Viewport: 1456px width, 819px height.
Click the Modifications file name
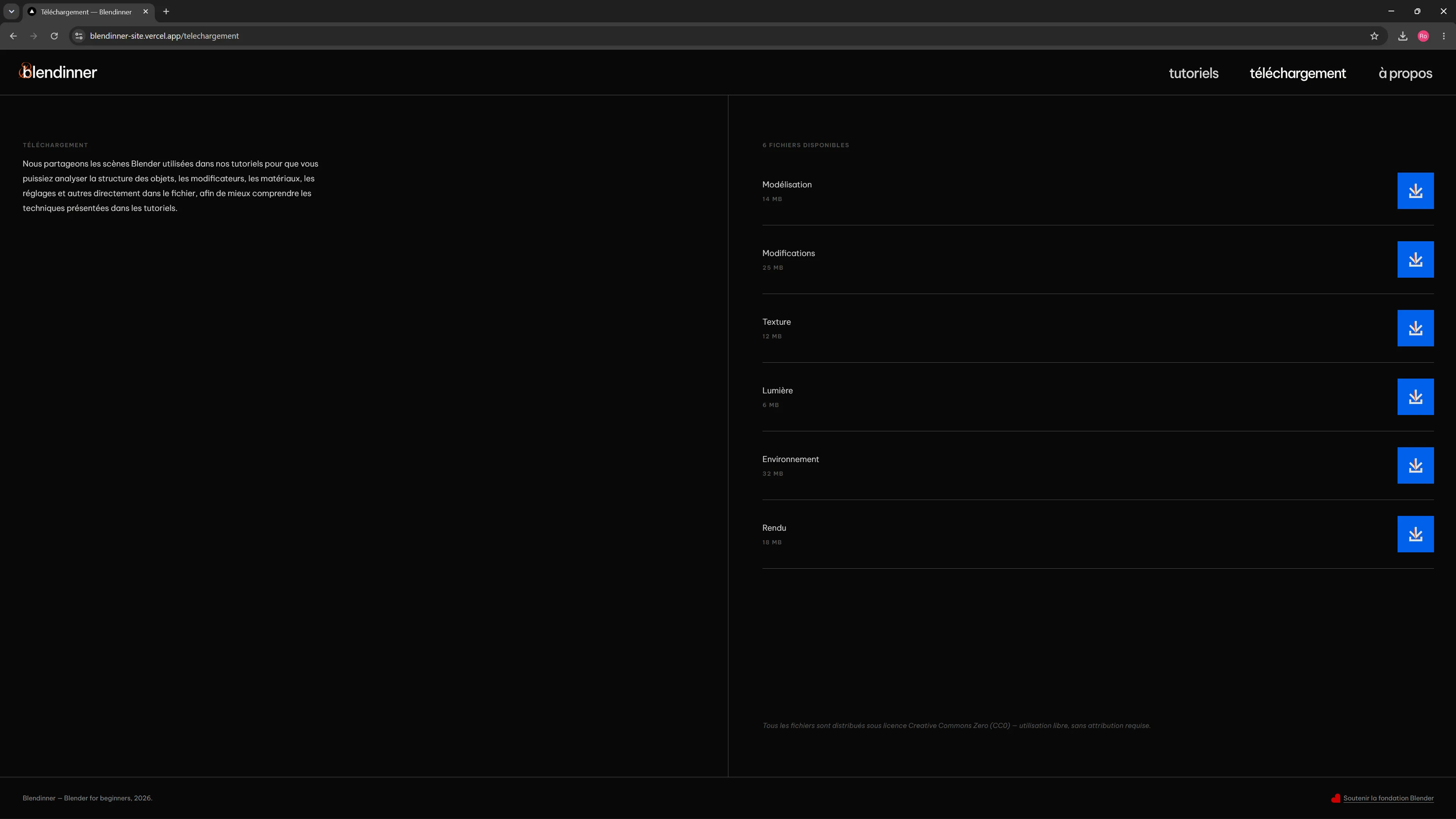pyautogui.click(x=788, y=253)
